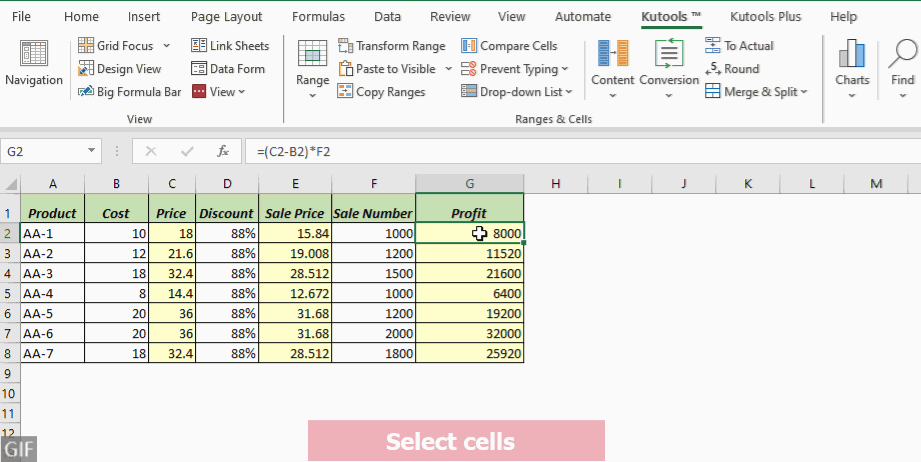
Task: Switch to the Kutools Plus tab
Action: 766,17
